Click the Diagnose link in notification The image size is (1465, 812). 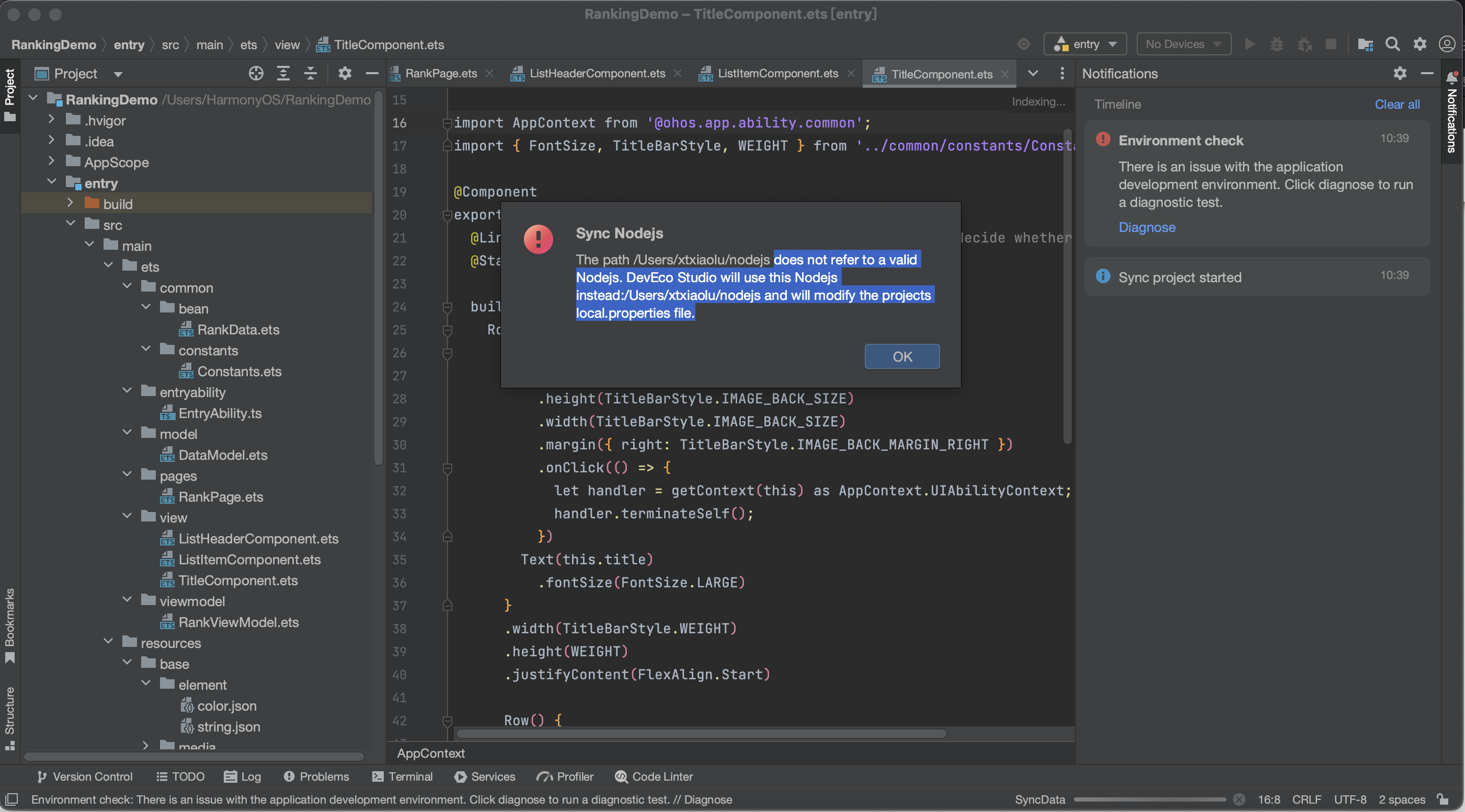pyautogui.click(x=1147, y=227)
